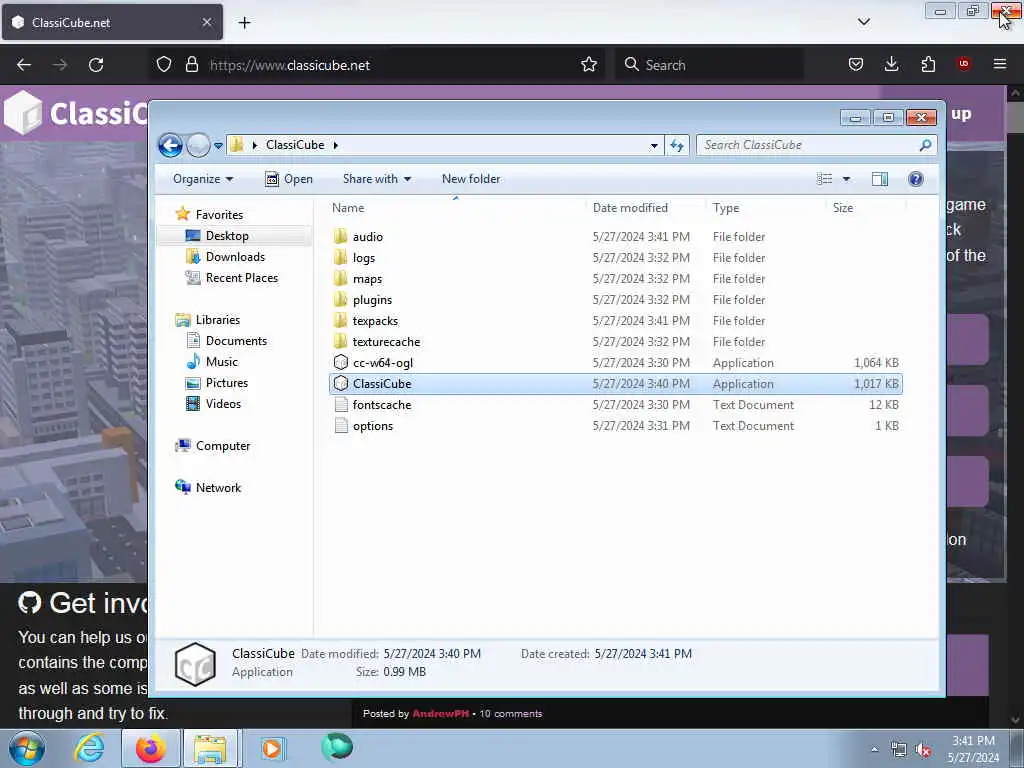Close the ClassiCube.net tab
The width and height of the screenshot is (1024, 768).
206,22
